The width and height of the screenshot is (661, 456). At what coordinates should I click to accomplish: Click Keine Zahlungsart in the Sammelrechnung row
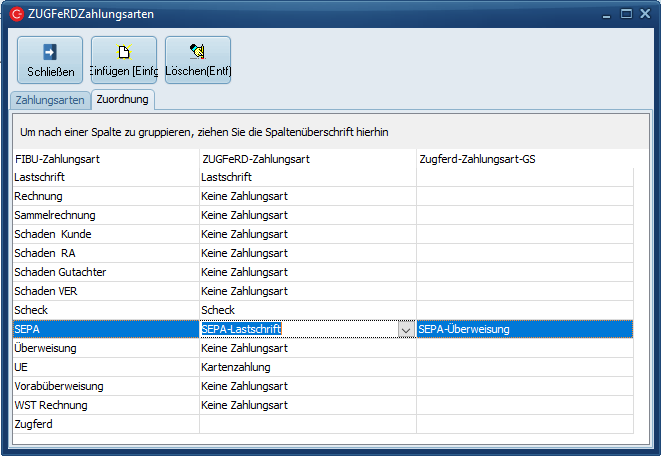[308, 215]
